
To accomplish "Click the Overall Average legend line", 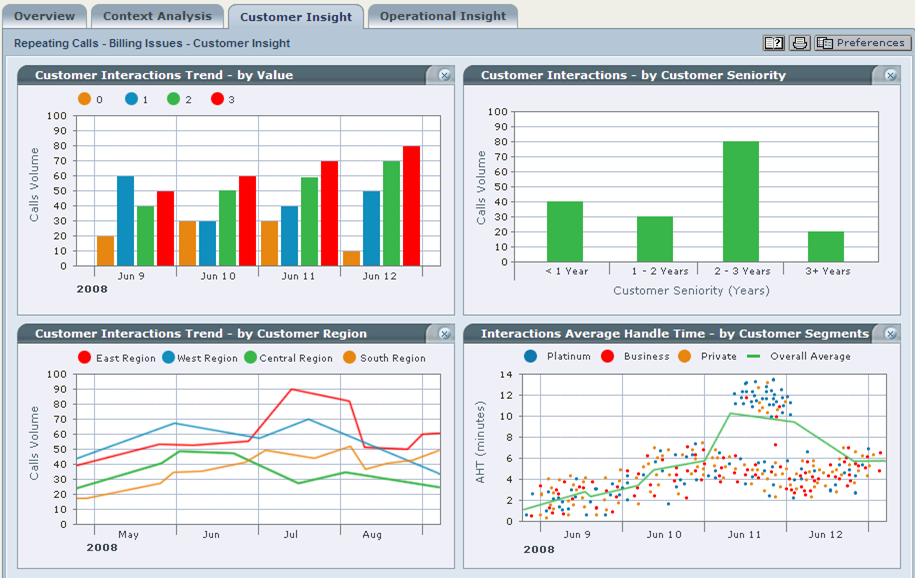I will point(753,356).
